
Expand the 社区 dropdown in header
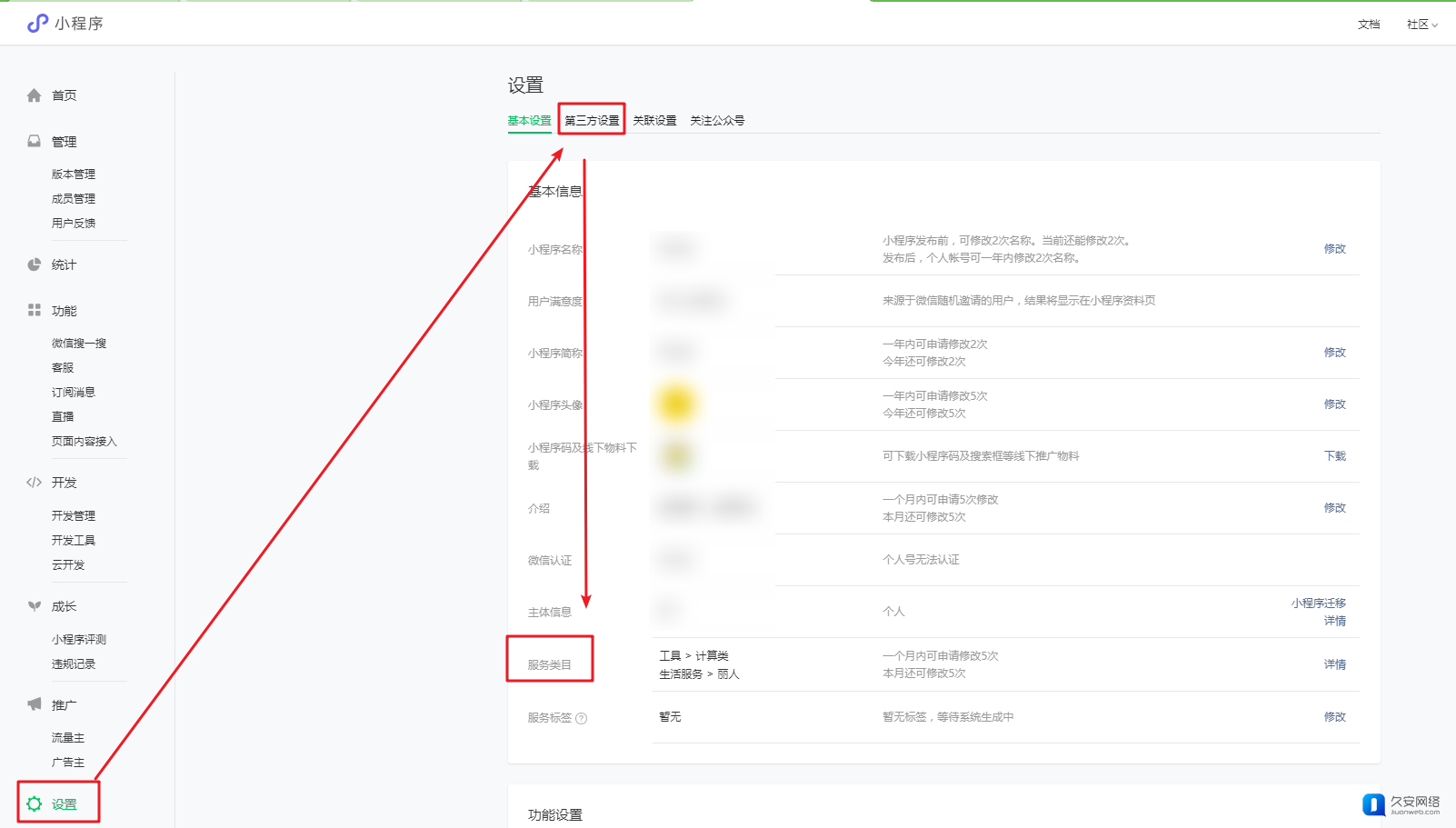[x=1421, y=25]
